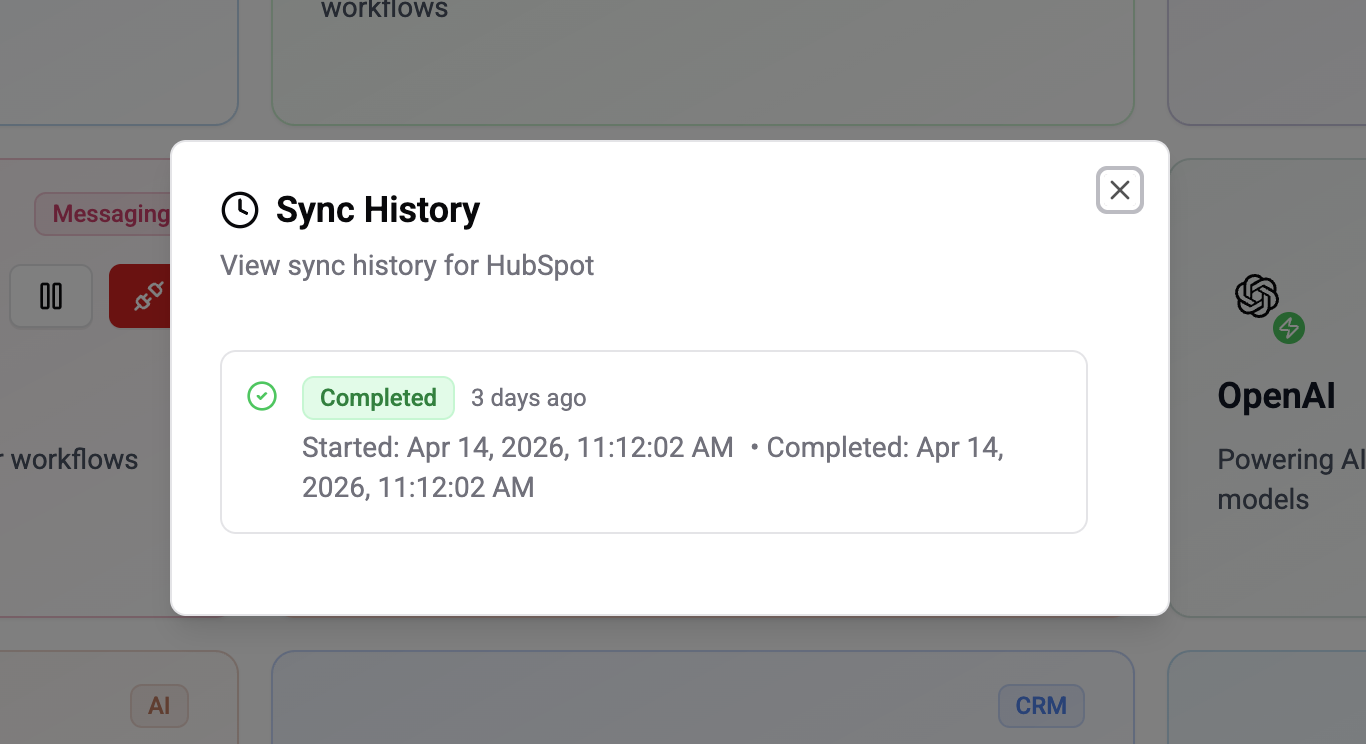
Task: Click the Sync History heading
Action: (x=378, y=210)
